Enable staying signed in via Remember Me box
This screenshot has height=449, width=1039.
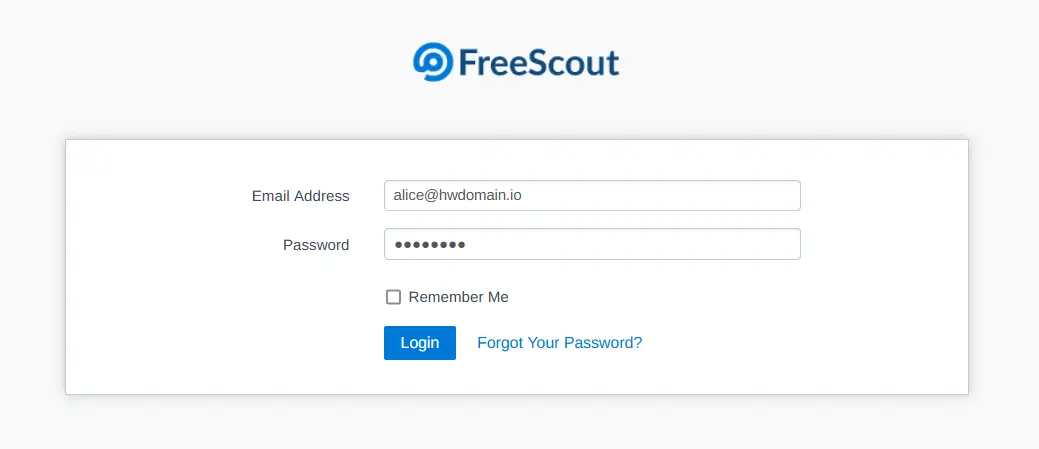pyautogui.click(x=394, y=297)
